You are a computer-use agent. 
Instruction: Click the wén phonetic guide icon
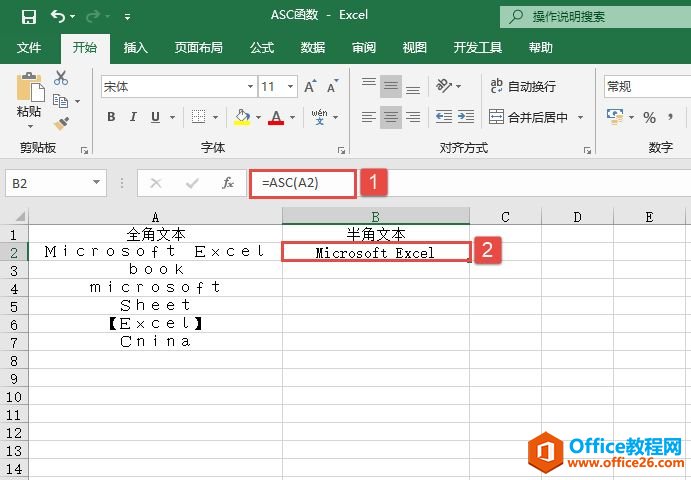[x=319, y=117]
